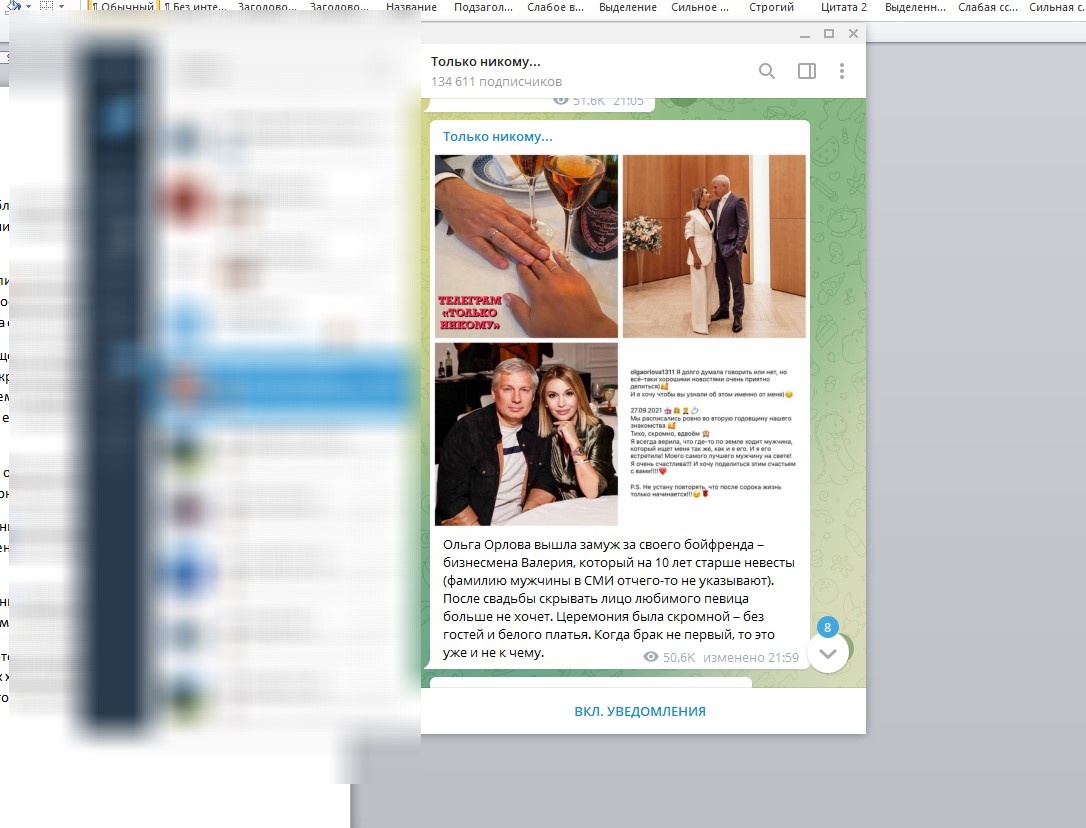Toggle the Telegram right side panel
Viewport: 1086px width, 828px height.
tap(807, 71)
